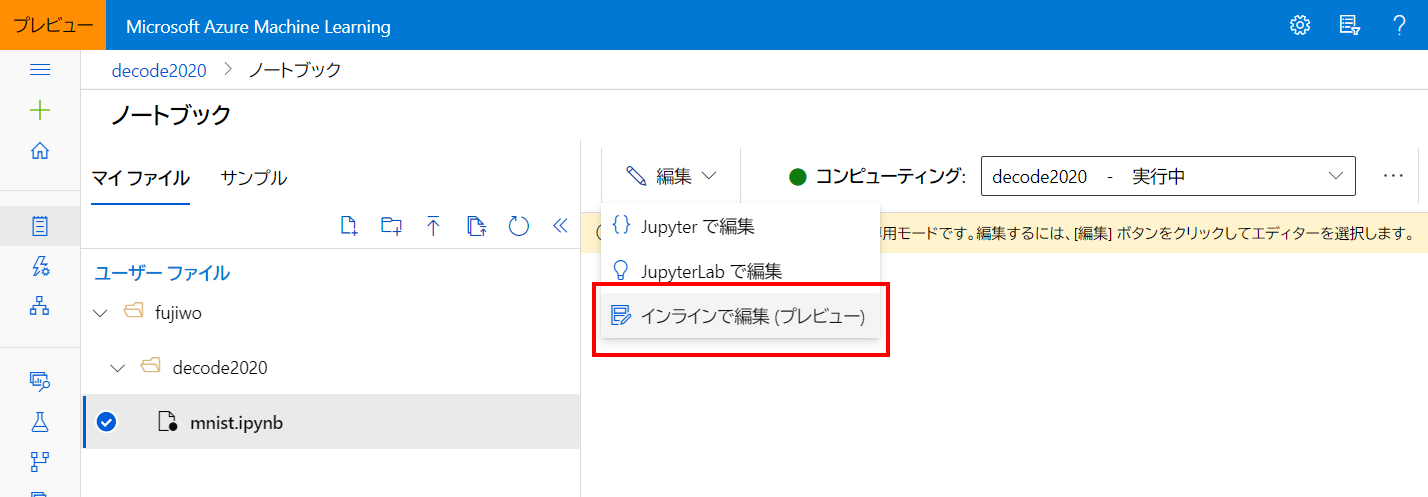Click the create new file icon

click(349, 226)
